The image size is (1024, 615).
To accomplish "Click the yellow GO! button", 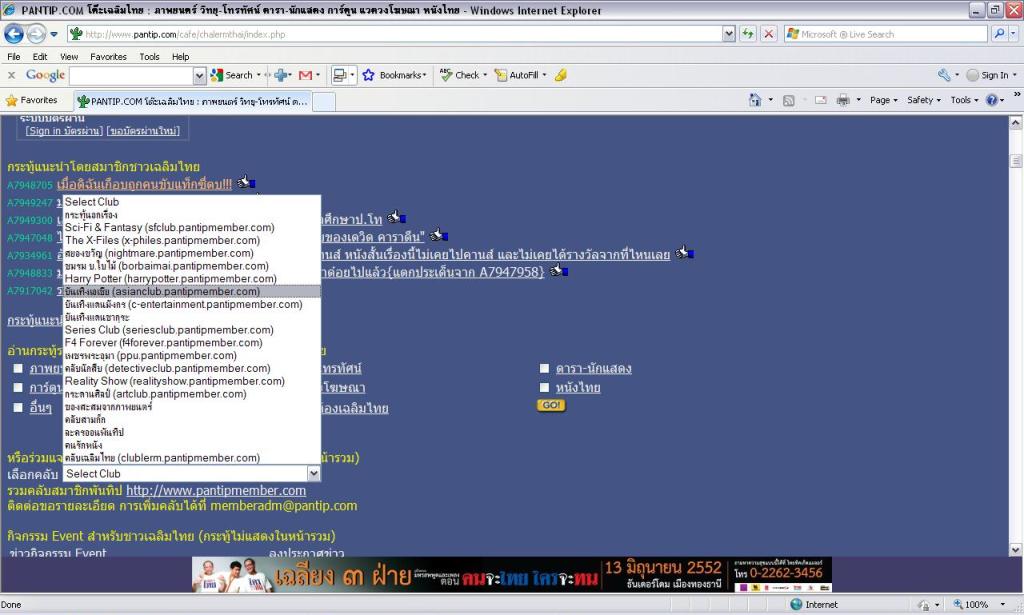I will click(551, 405).
